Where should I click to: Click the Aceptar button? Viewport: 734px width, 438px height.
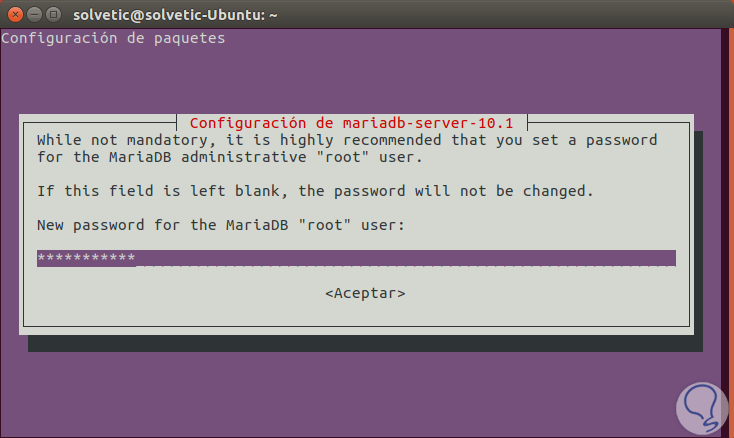click(365, 293)
